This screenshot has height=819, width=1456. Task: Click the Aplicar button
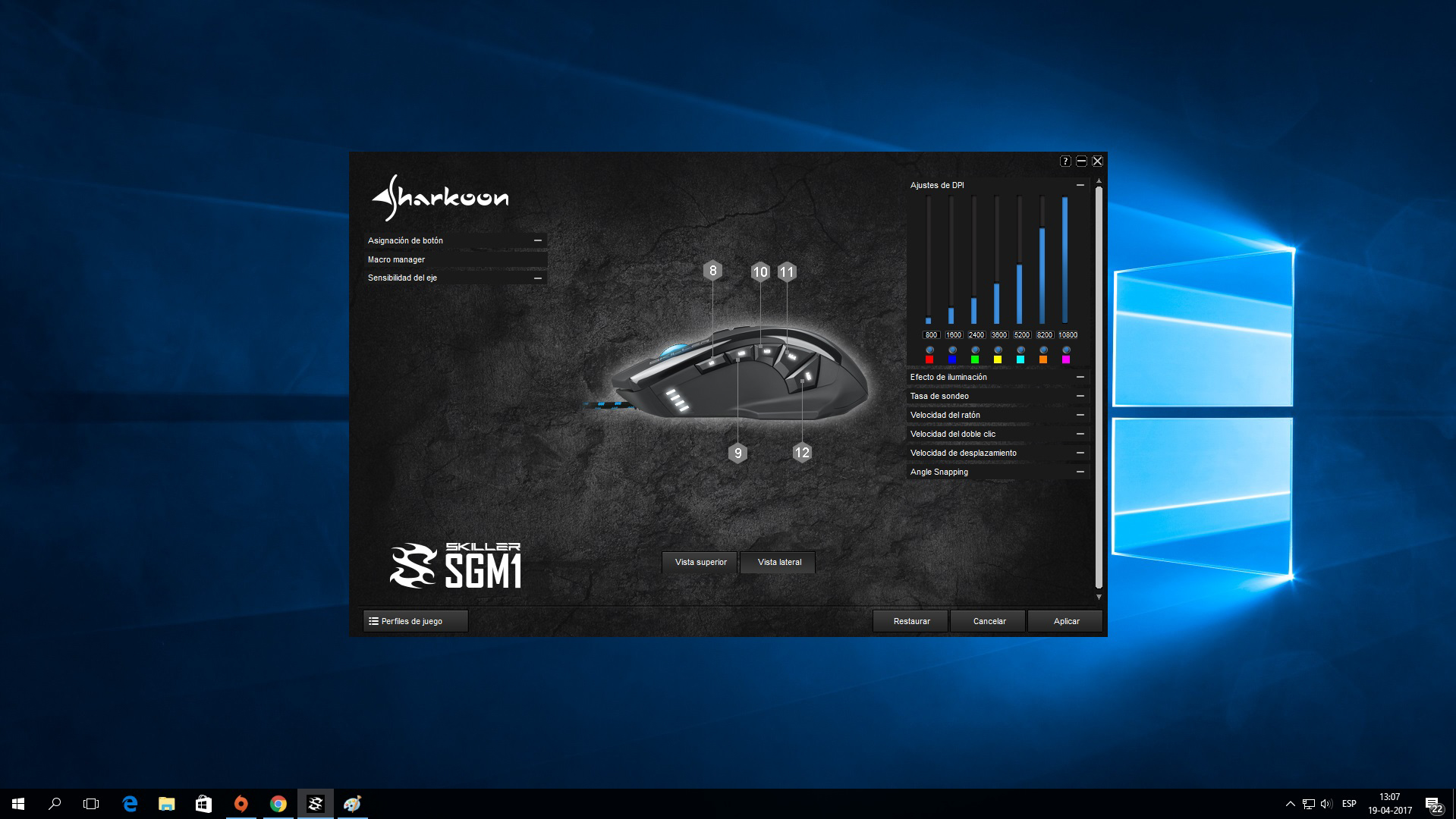tap(1066, 621)
